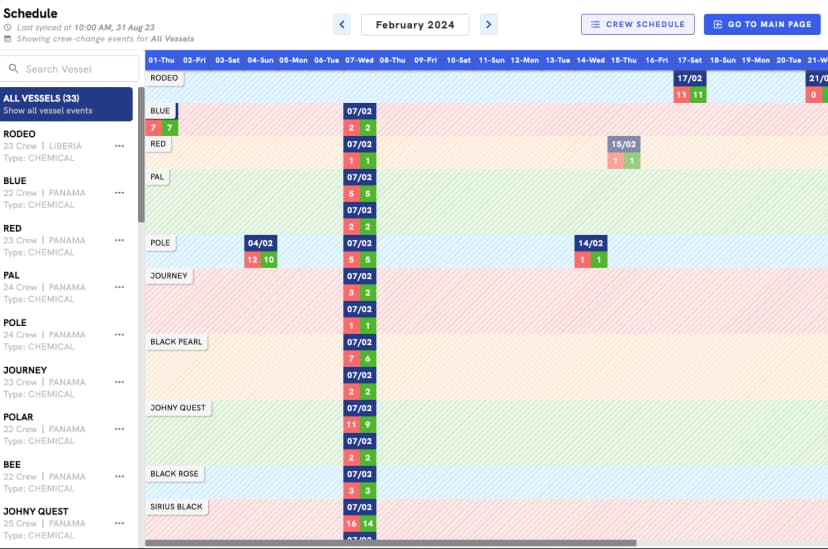Click SIRIUS BLACK row label in timeline

tap(176, 507)
